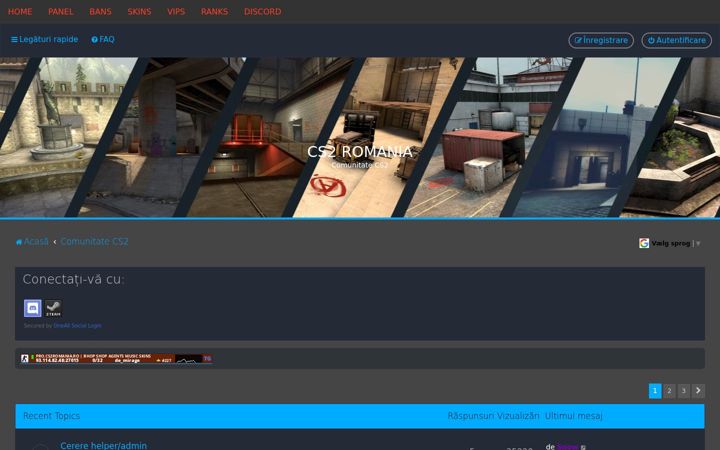Open the Cerere helper/admin topic
The width and height of the screenshot is (720, 450).
point(104,445)
